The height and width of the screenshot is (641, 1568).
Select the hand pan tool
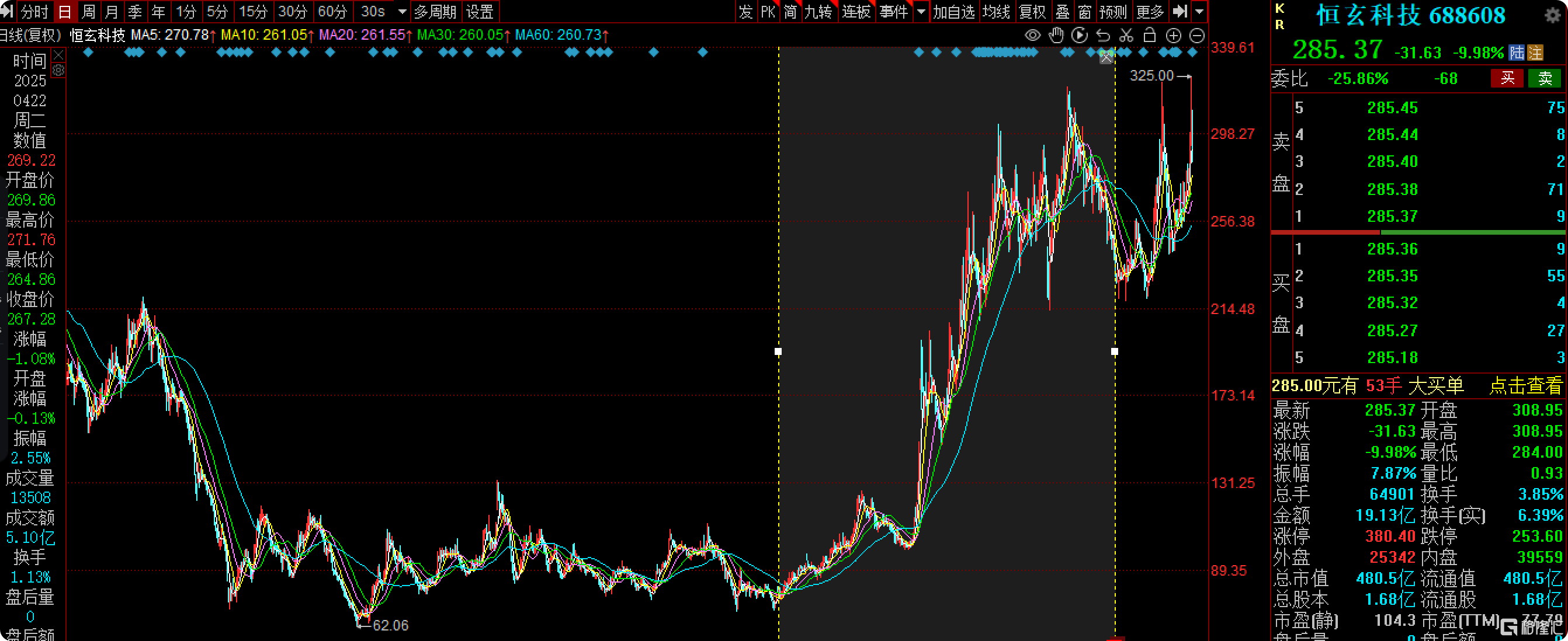(x=1056, y=35)
